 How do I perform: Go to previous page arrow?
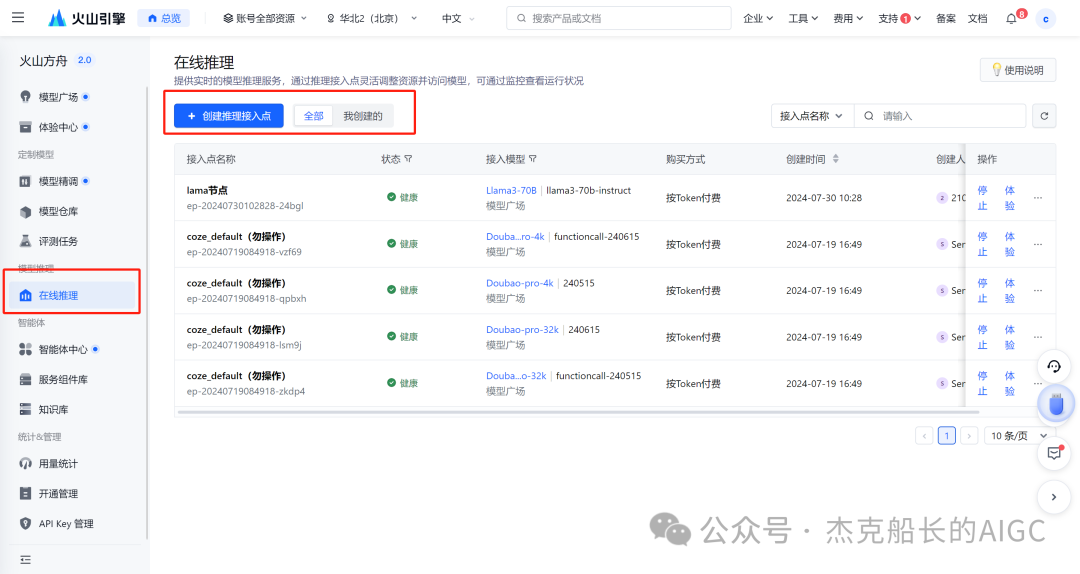[924, 435]
